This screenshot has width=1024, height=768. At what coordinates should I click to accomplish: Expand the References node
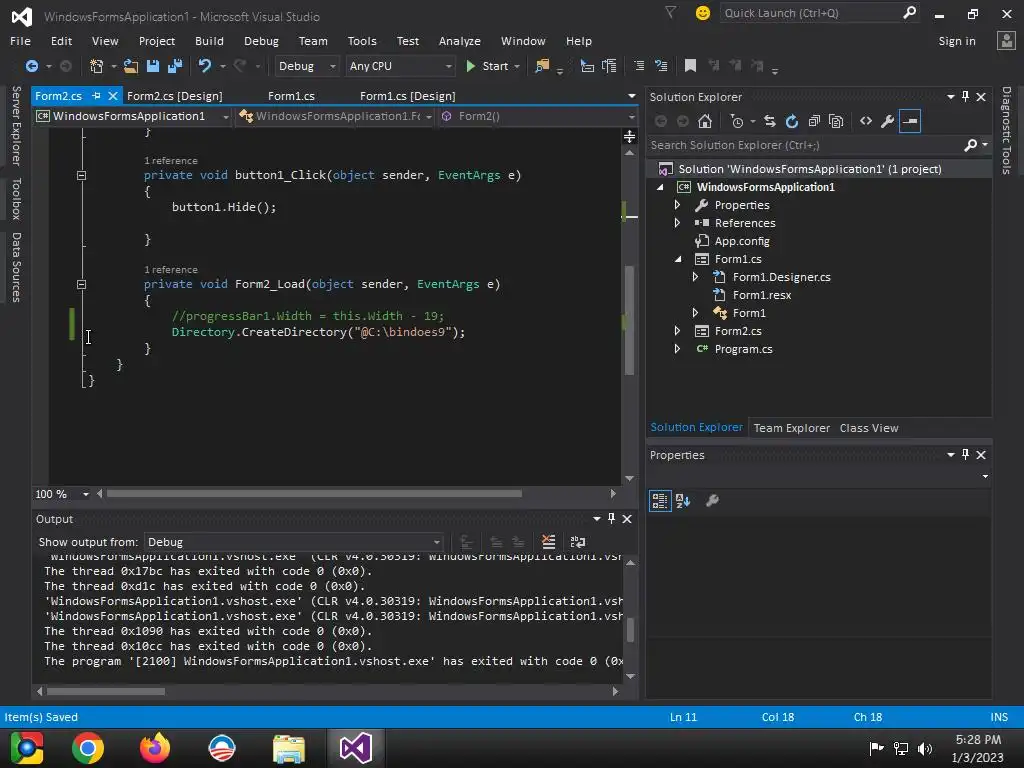[677, 223]
